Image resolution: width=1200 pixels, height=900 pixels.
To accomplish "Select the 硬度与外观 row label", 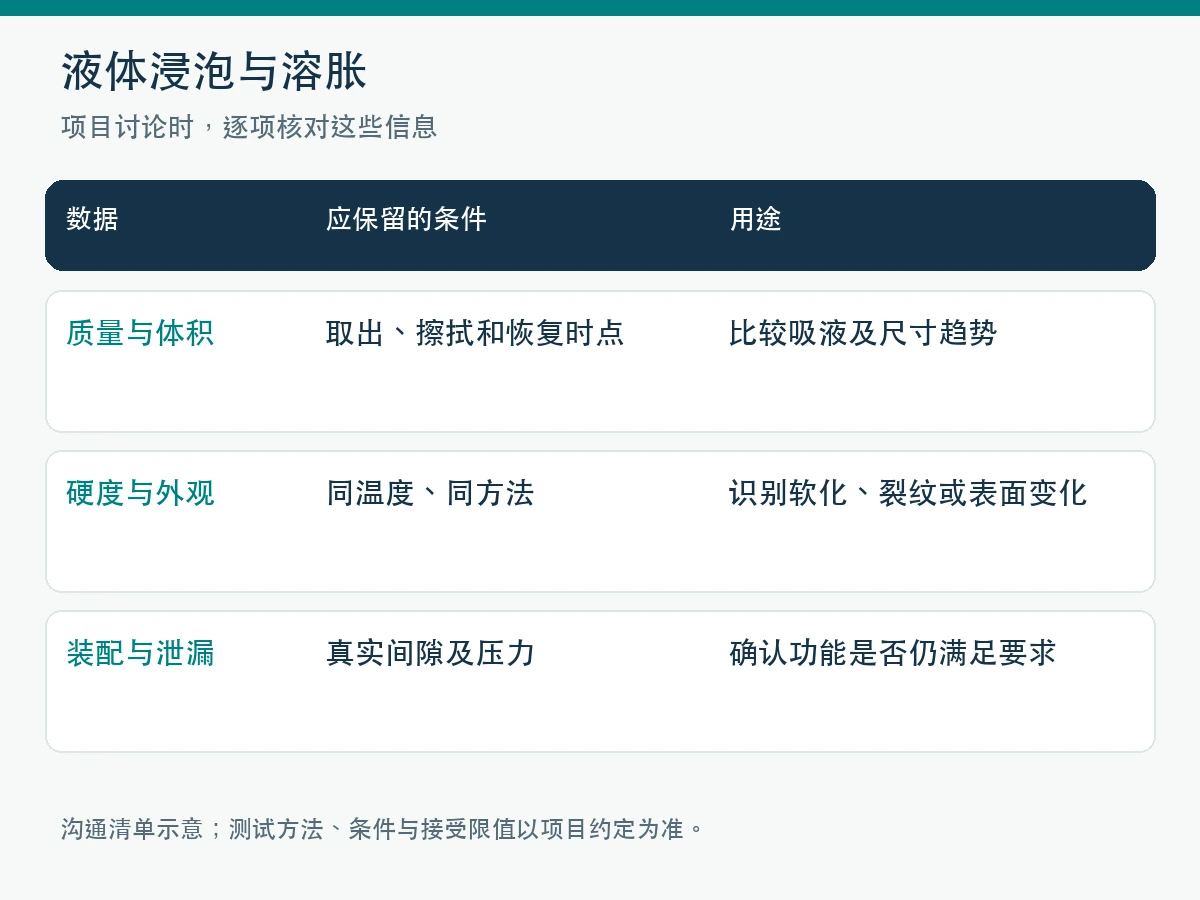I will (x=140, y=493).
